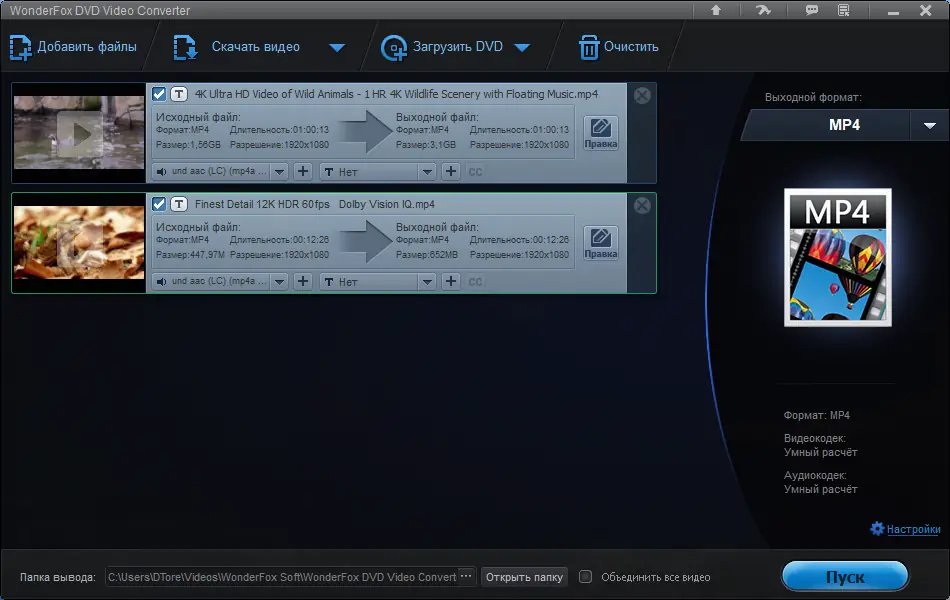Click the MP4 output format header
The image size is (950, 600).
click(845, 125)
